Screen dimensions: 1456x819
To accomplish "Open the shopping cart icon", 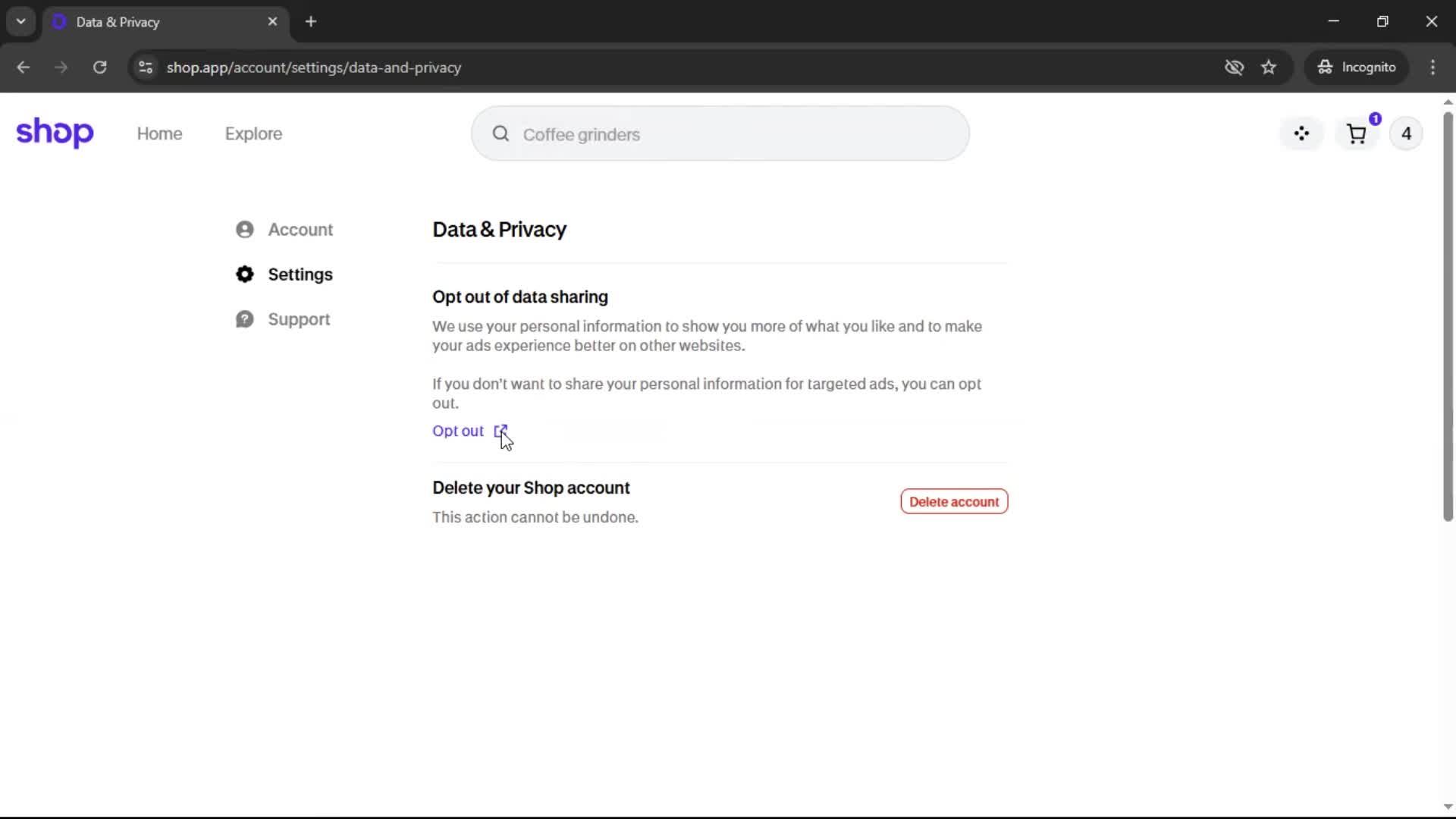I will 1356,134.
